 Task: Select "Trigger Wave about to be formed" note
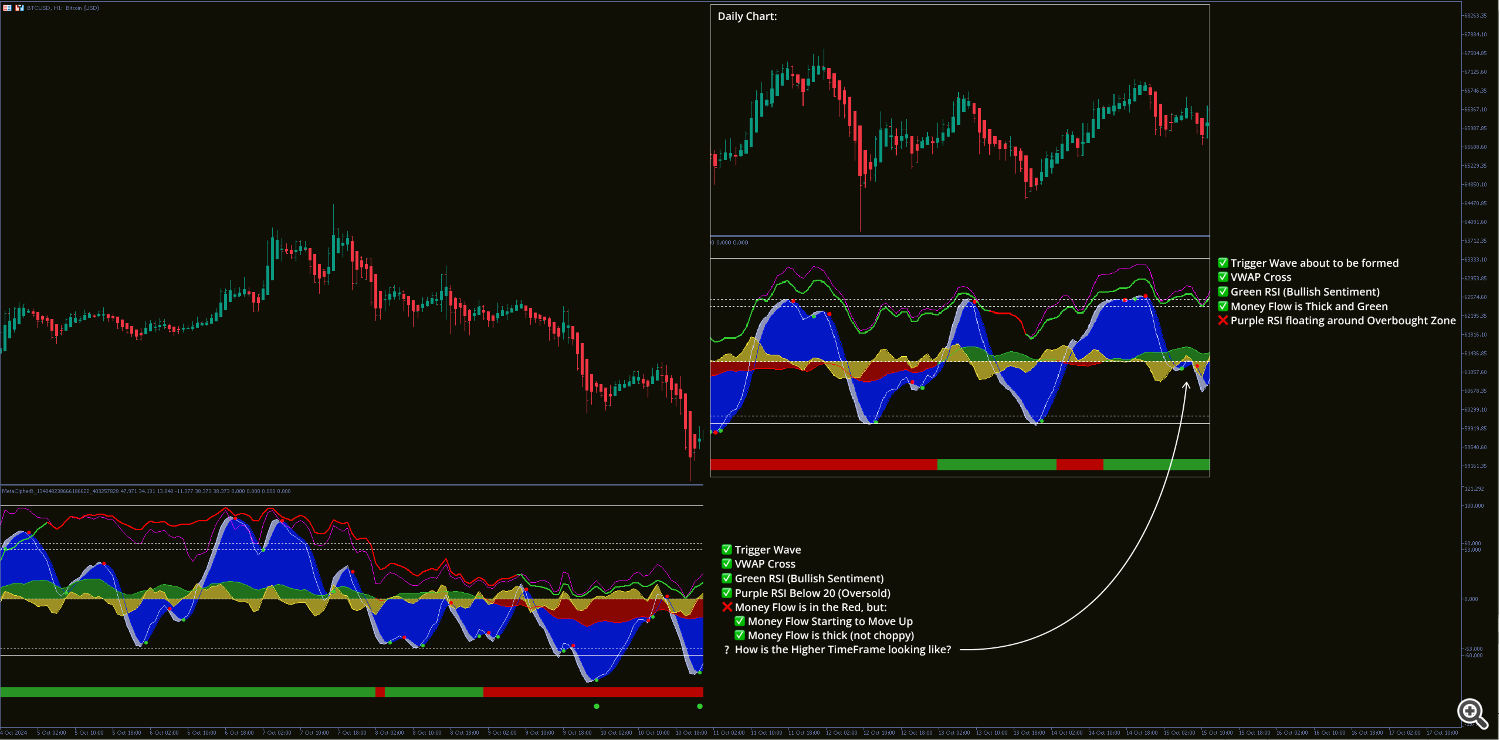[1315, 263]
